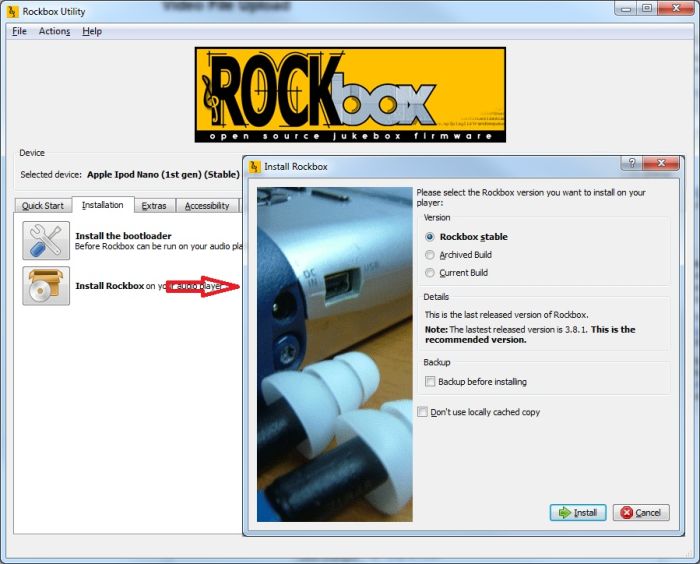Click the Install Rockbox bold label text
Screen dimensions: 700x564
point(109,286)
